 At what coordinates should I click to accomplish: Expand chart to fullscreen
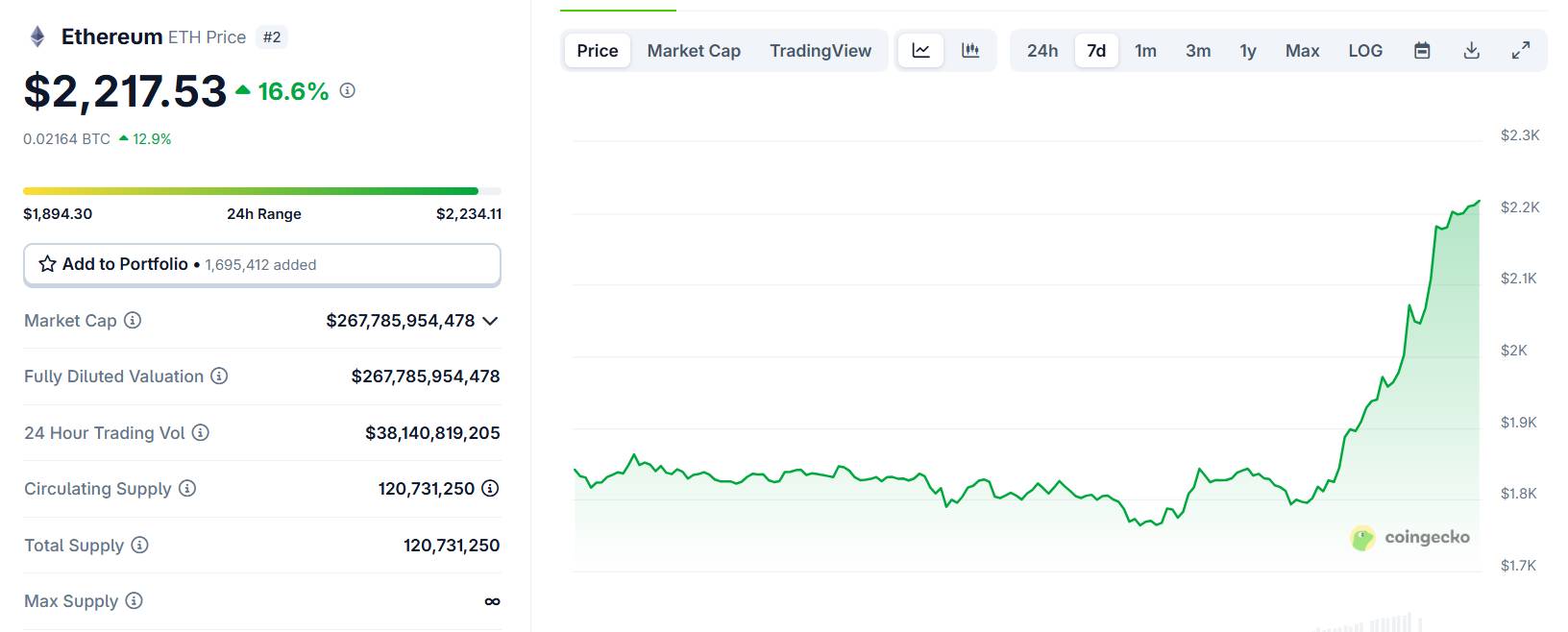coord(1520,51)
